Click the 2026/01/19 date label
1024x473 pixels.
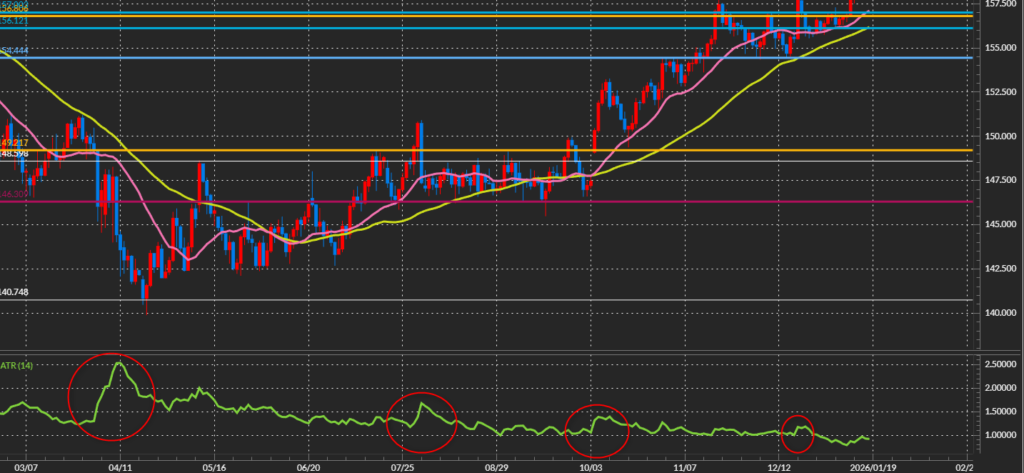coord(872,465)
